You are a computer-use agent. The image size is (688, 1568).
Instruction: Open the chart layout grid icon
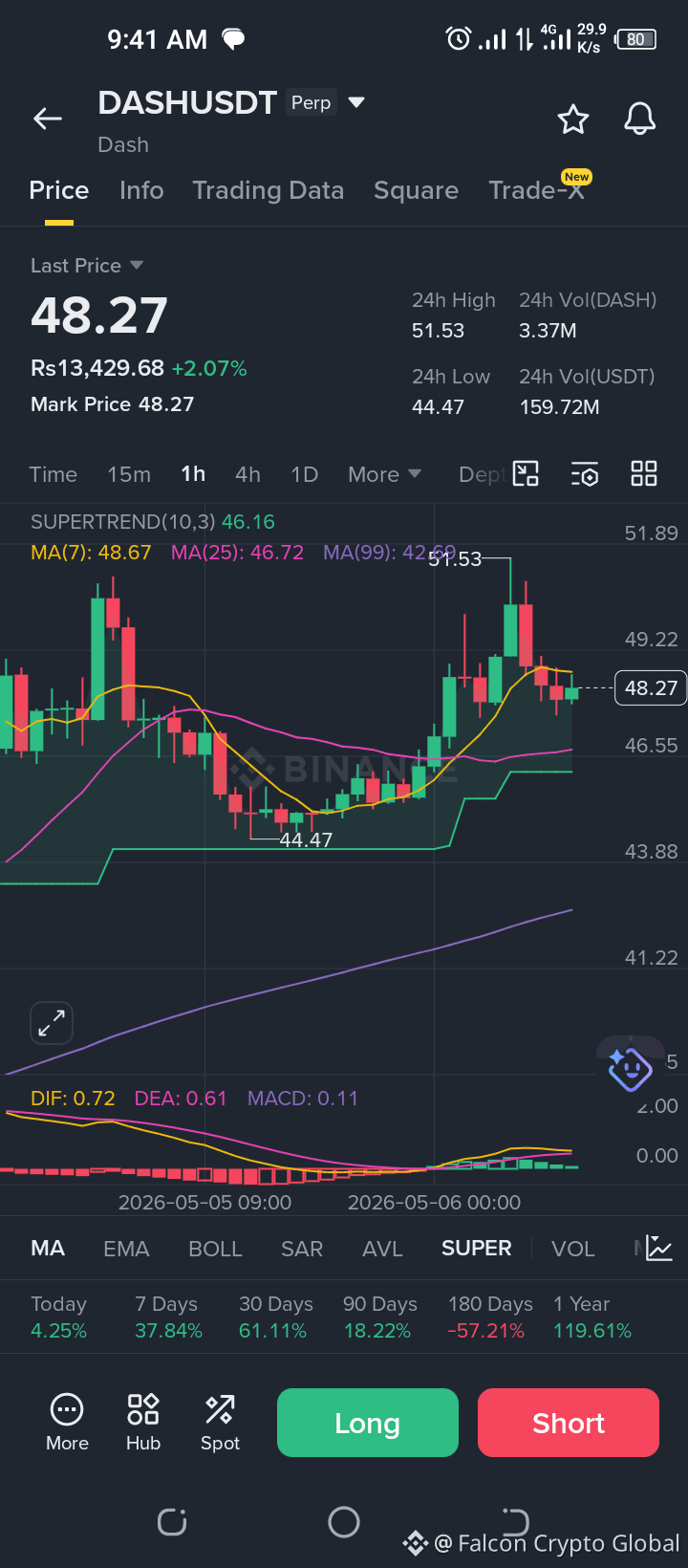644,474
